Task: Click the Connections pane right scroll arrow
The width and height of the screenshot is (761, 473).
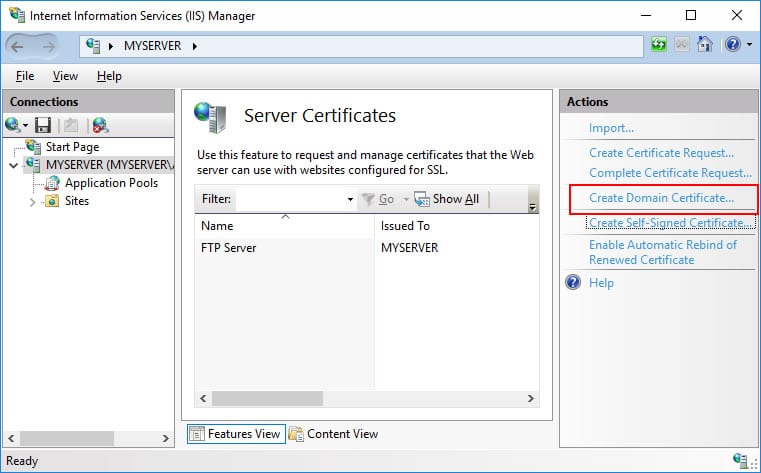Action: click(x=165, y=438)
